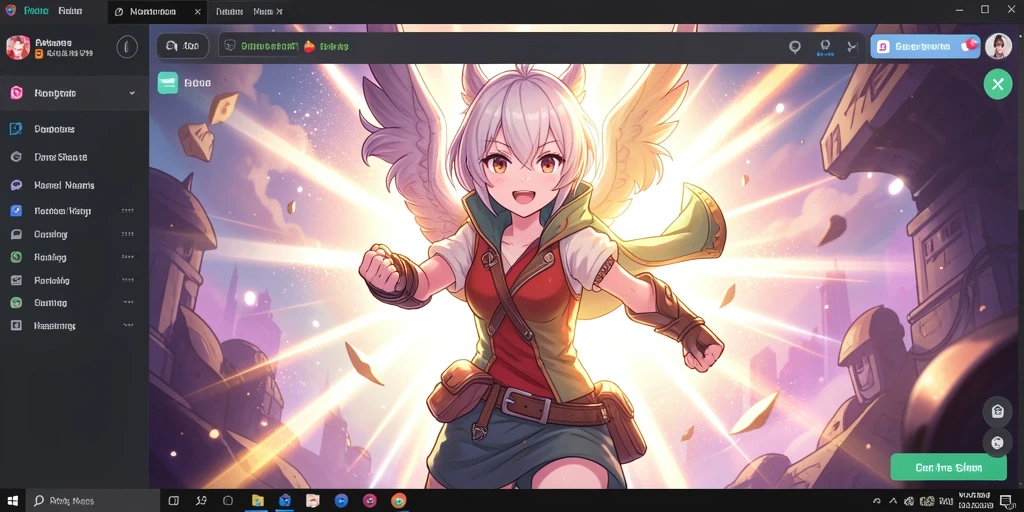This screenshot has width=1024, height=512.
Task: Click the lower round overlay button above green button
Action: coord(997,442)
